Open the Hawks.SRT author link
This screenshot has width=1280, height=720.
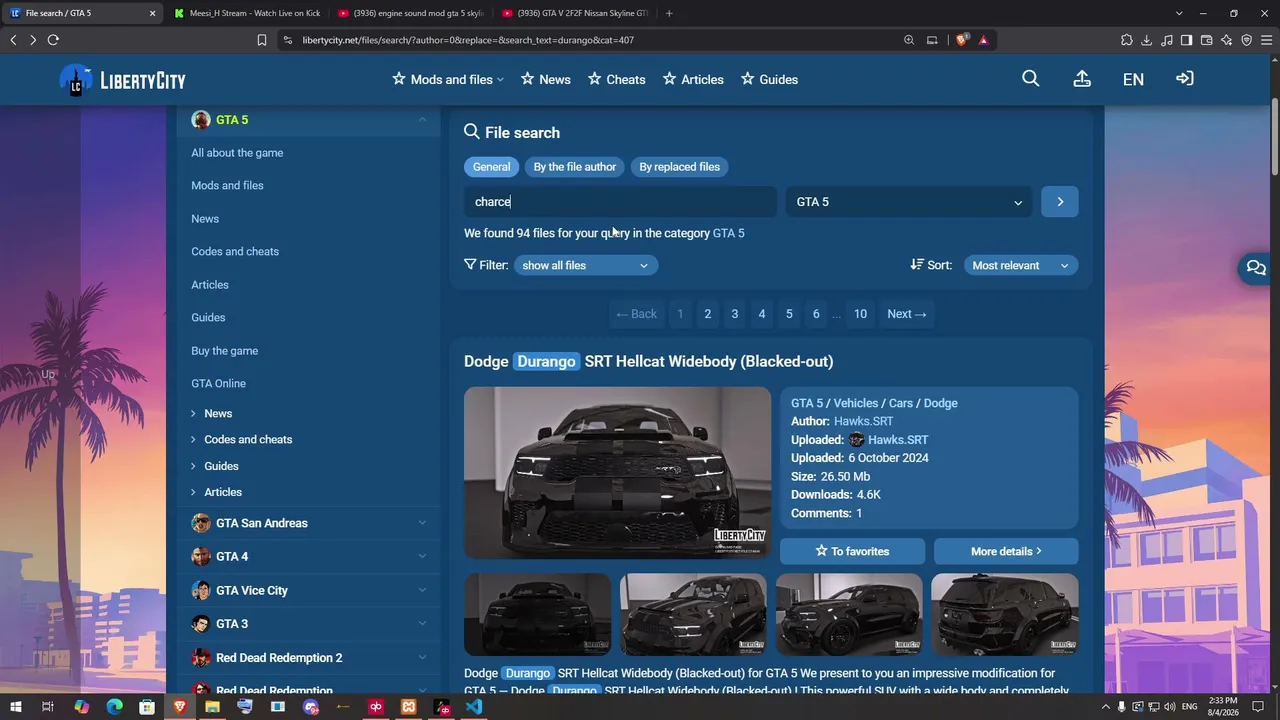(864, 421)
